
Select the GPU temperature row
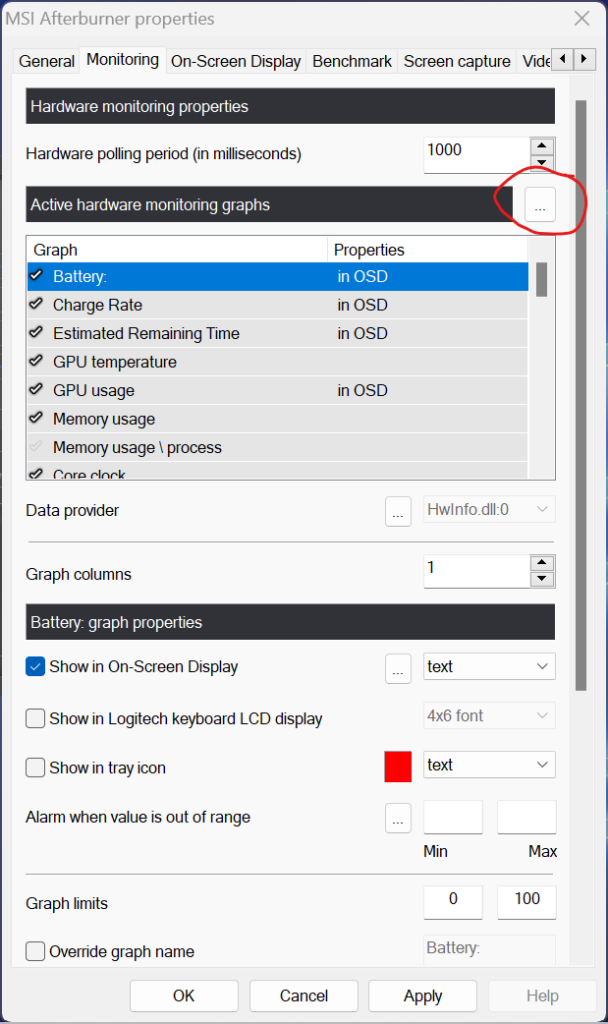tap(278, 362)
